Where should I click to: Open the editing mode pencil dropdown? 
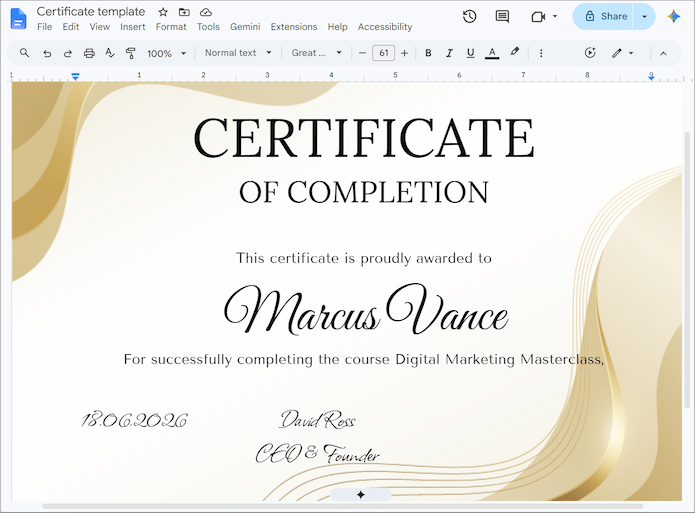[622, 53]
